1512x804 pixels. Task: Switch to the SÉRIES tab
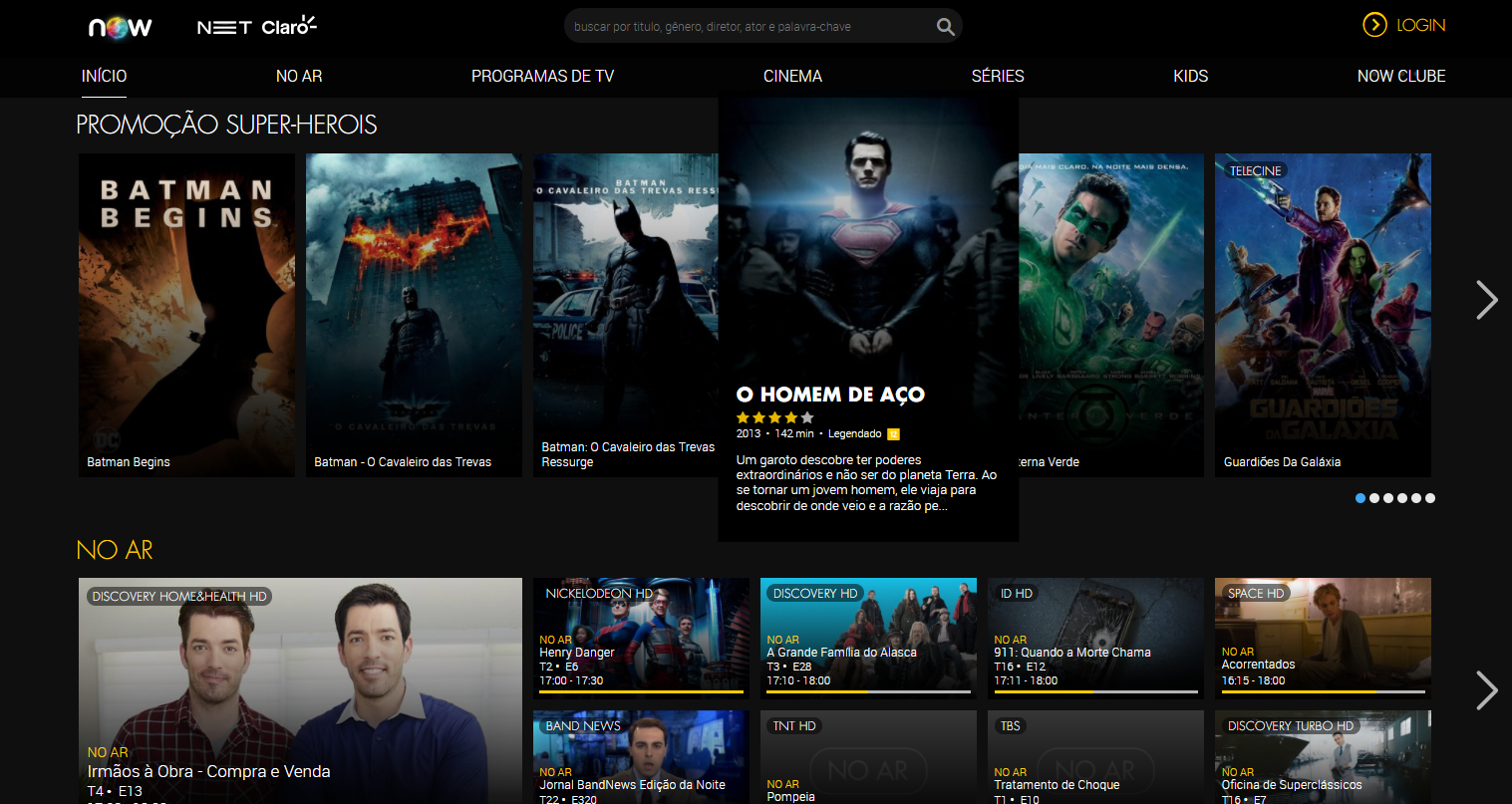point(997,76)
